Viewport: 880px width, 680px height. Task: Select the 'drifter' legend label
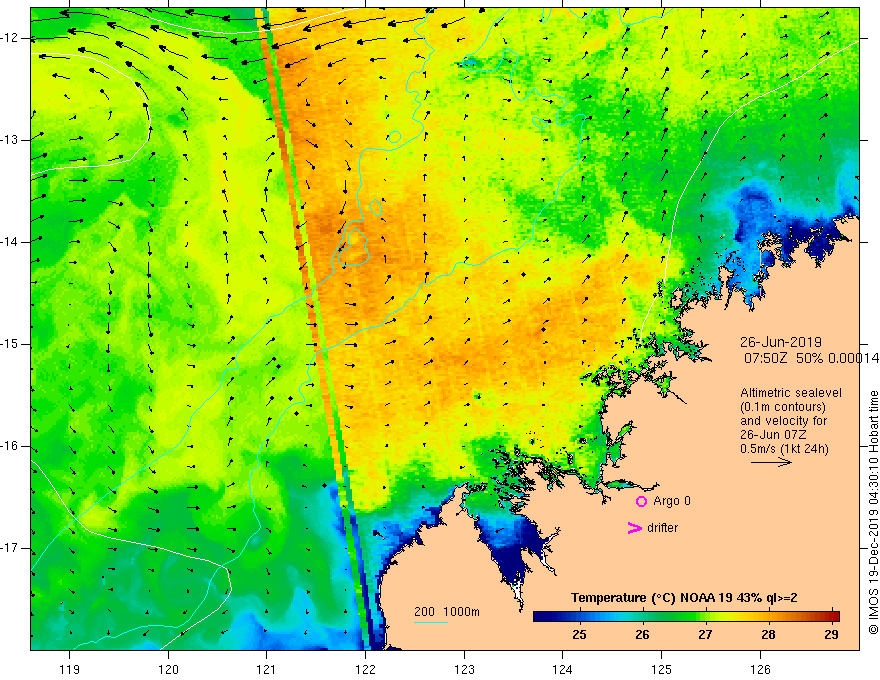[662, 528]
